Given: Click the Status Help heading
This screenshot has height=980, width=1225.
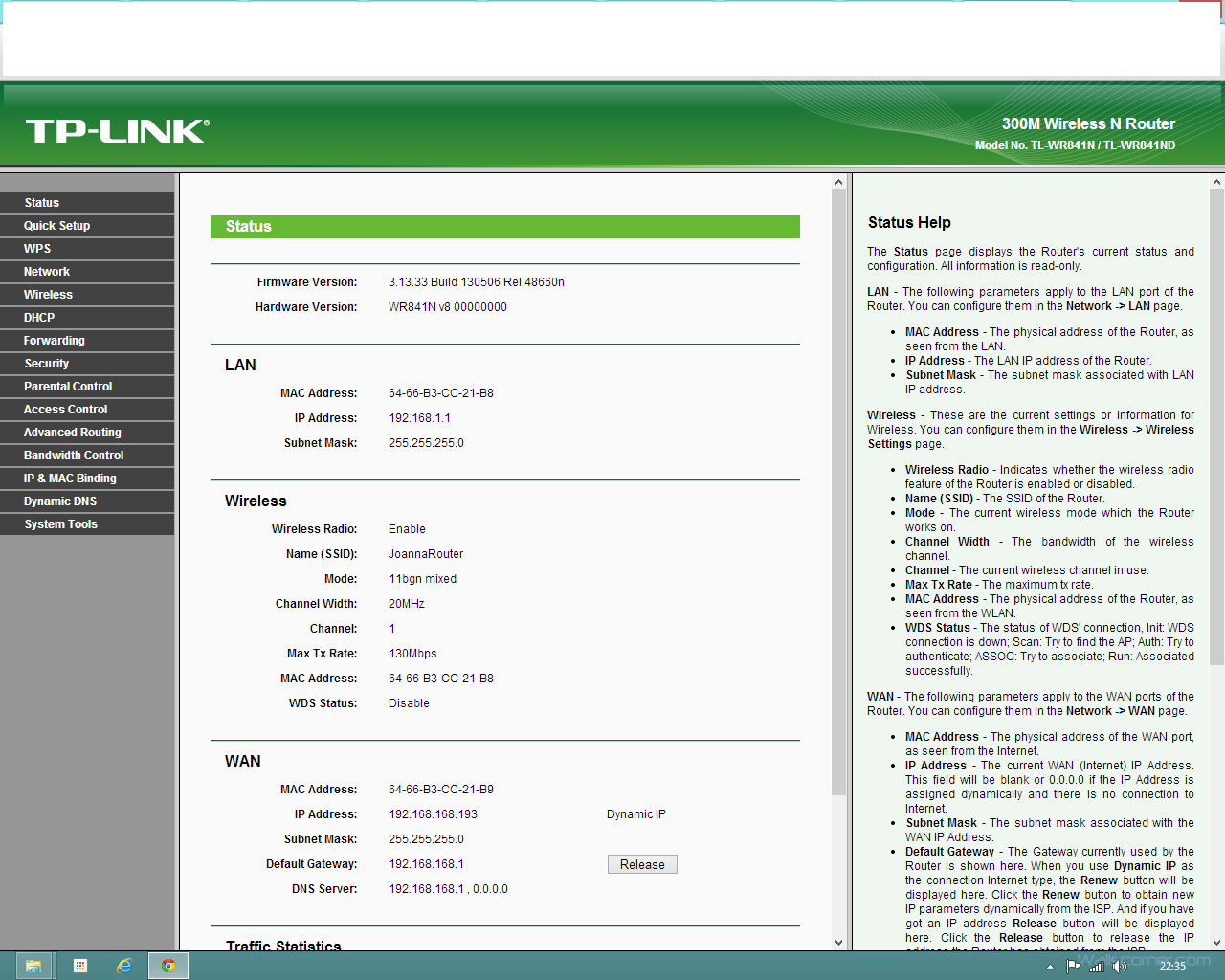Looking at the screenshot, I should point(909,222).
